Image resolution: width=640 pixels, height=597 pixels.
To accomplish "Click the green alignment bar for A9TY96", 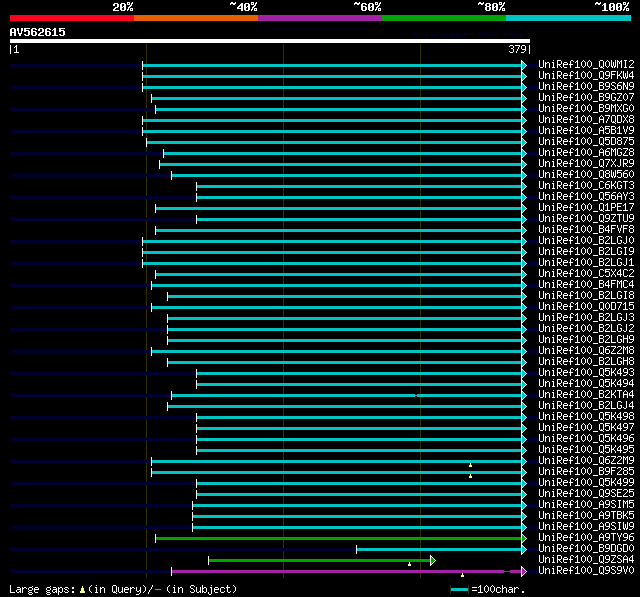I will coord(339,539).
